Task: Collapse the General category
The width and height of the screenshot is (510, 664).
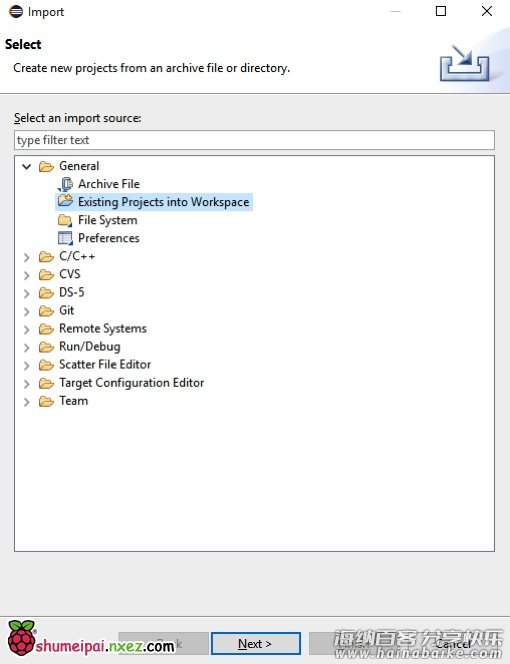Action: coord(27,166)
